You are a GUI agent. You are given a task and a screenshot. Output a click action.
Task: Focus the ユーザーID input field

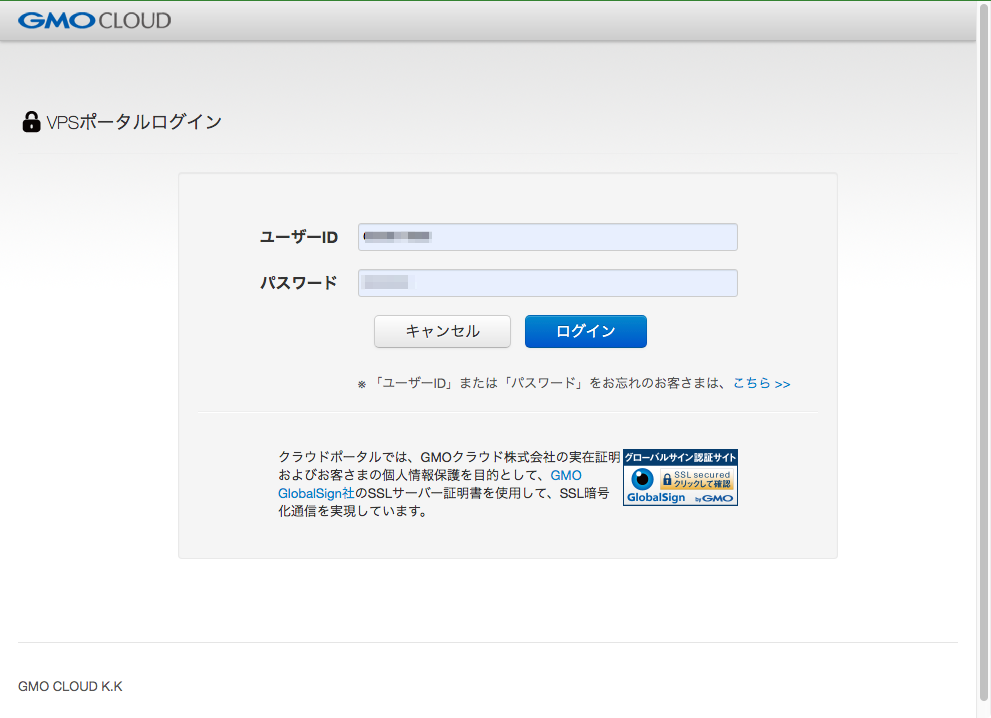pyautogui.click(x=547, y=237)
